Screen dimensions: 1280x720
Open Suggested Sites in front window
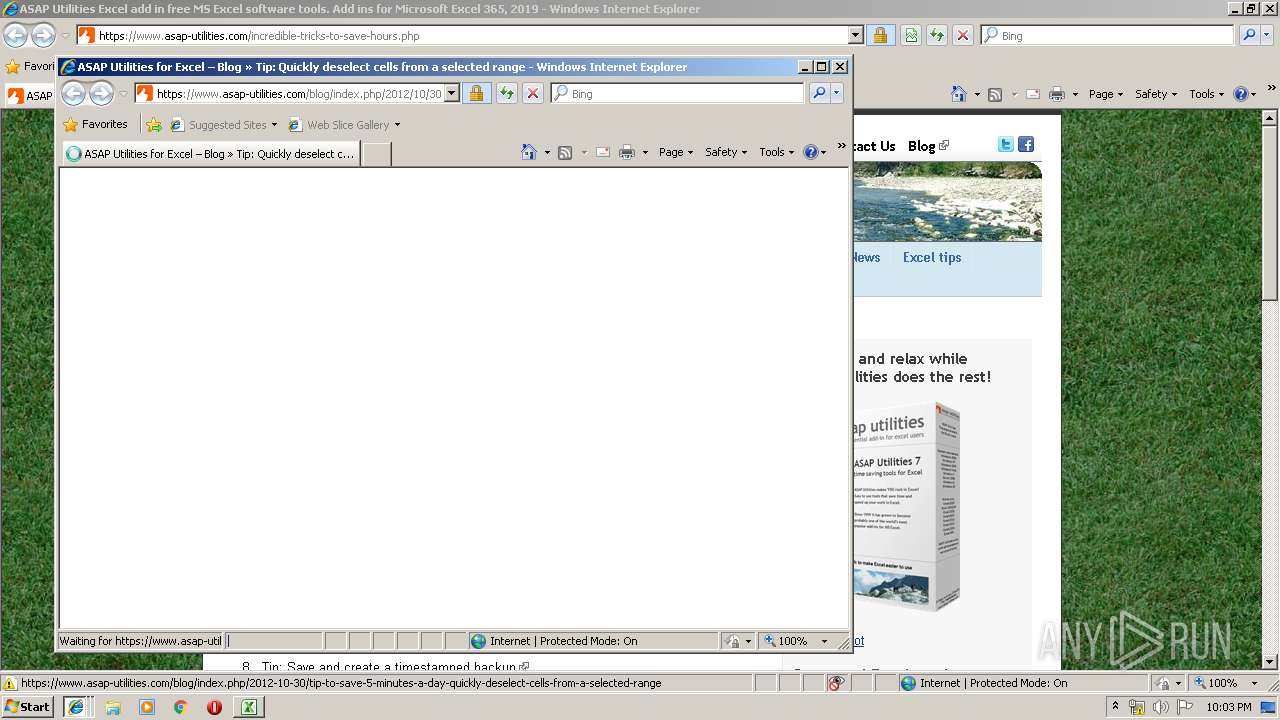pos(224,125)
